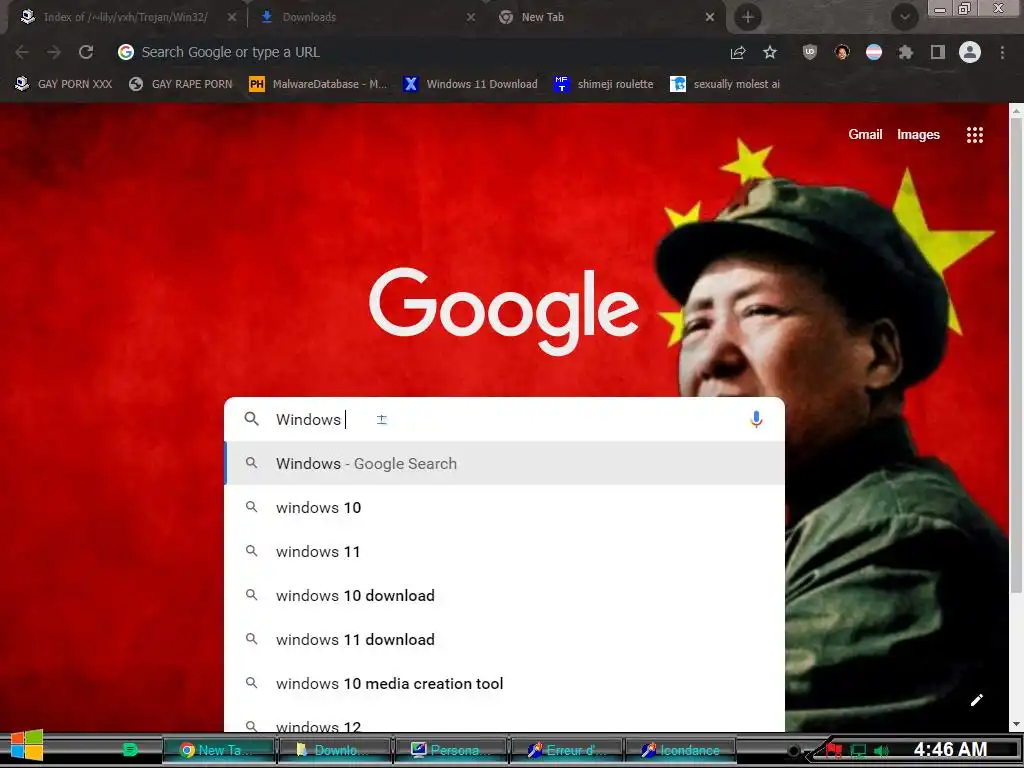Switch to the Index of Trojan/Win32 tab
1024x768 pixels.
[x=124, y=18]
